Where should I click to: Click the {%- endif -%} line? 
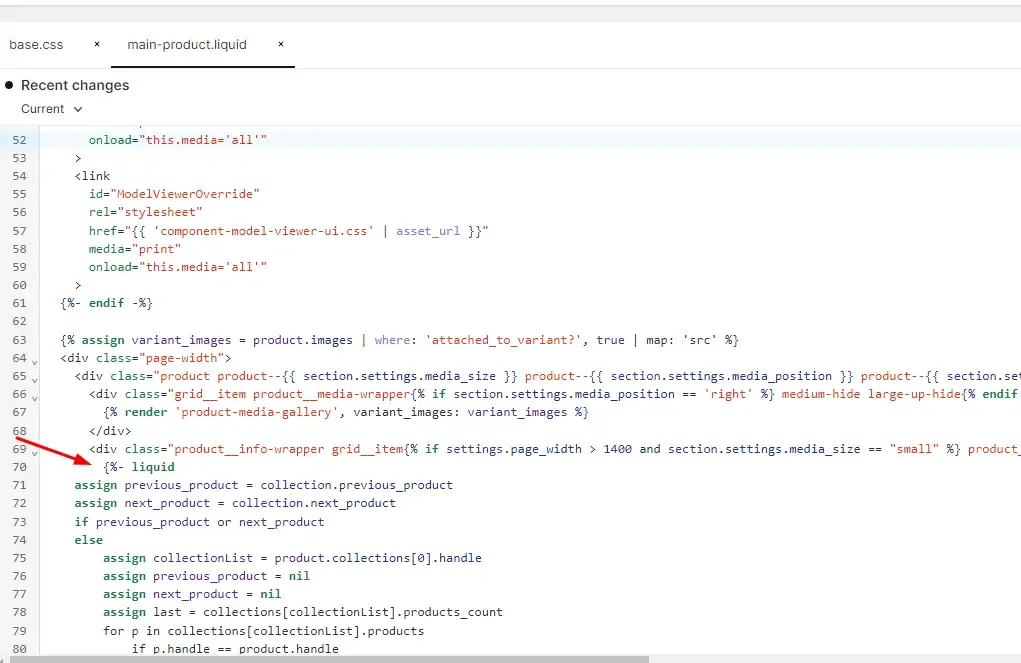107,303
